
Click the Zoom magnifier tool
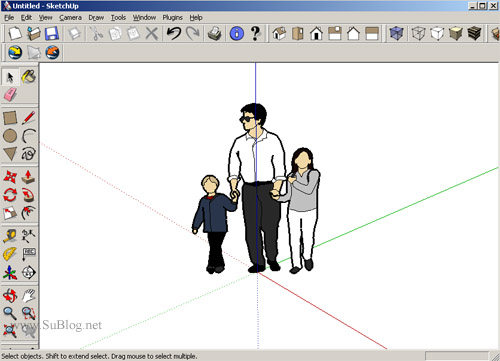10,313
